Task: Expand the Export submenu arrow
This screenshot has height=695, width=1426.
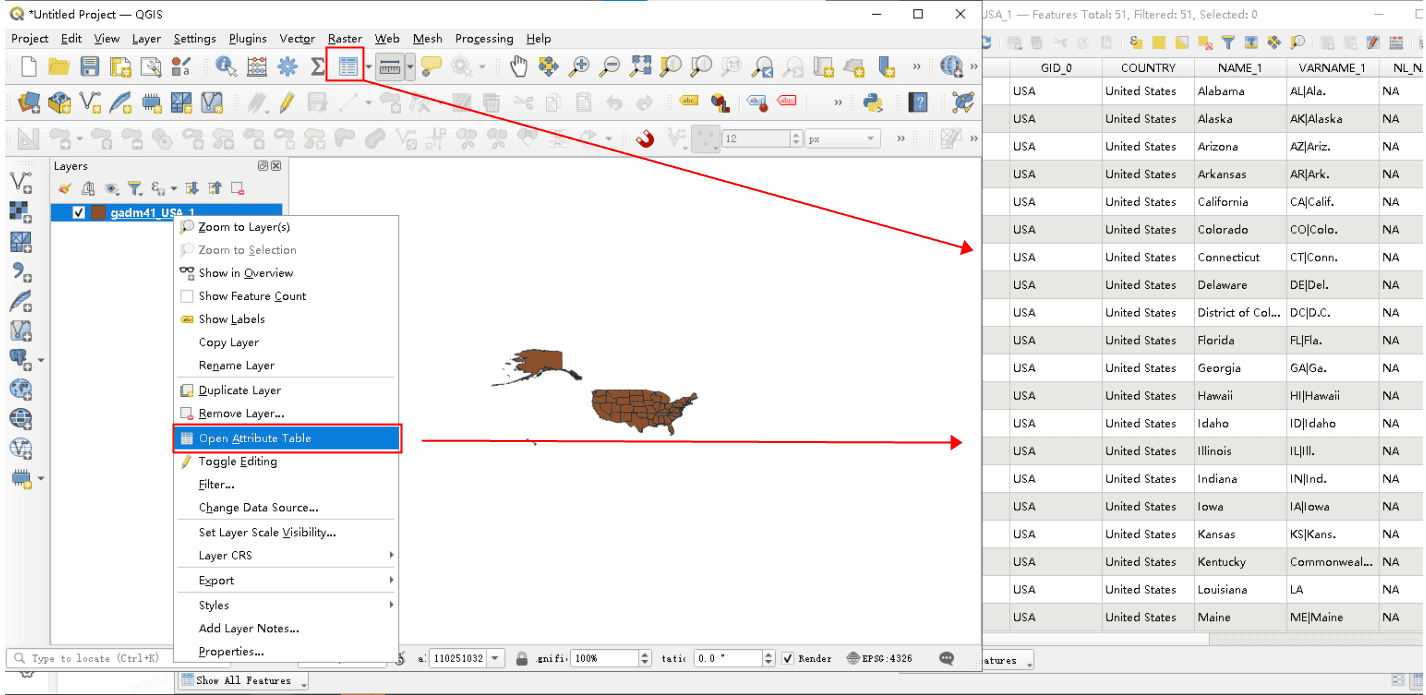Action: point(391,580)
